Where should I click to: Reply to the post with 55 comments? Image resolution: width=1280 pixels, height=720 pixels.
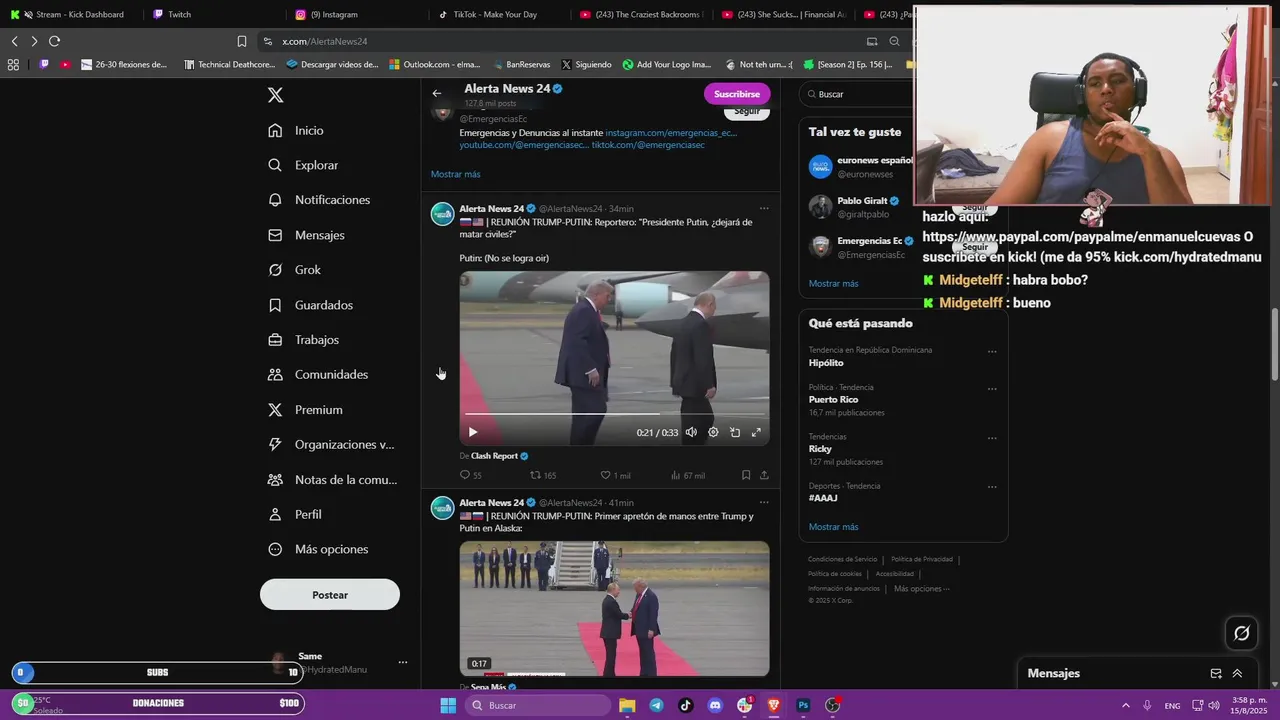470,475
